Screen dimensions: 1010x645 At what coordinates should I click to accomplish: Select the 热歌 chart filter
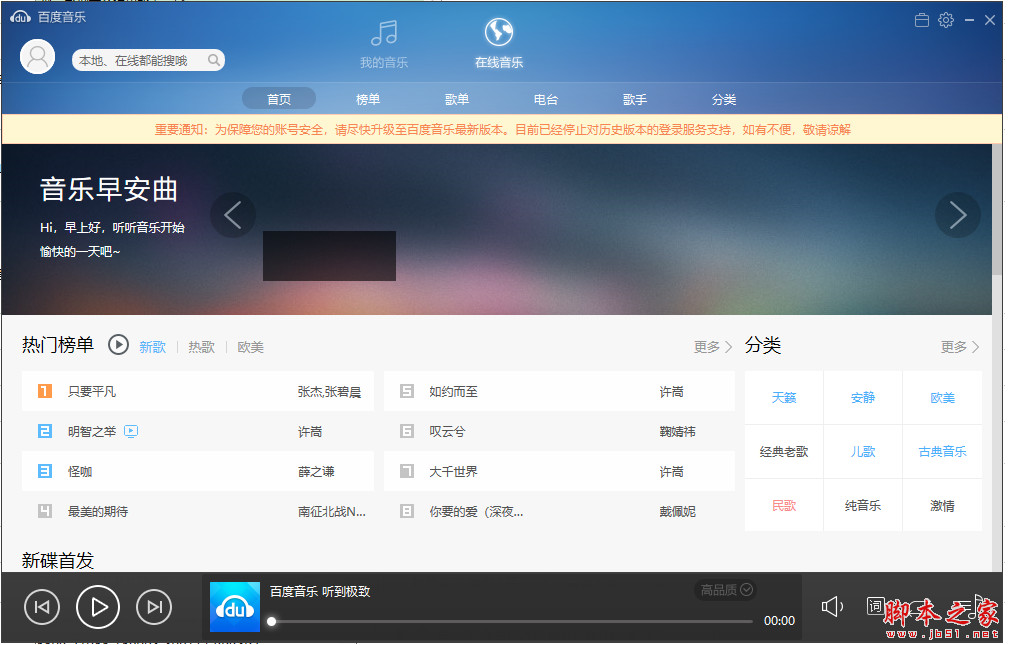click(x=202, y=347)
